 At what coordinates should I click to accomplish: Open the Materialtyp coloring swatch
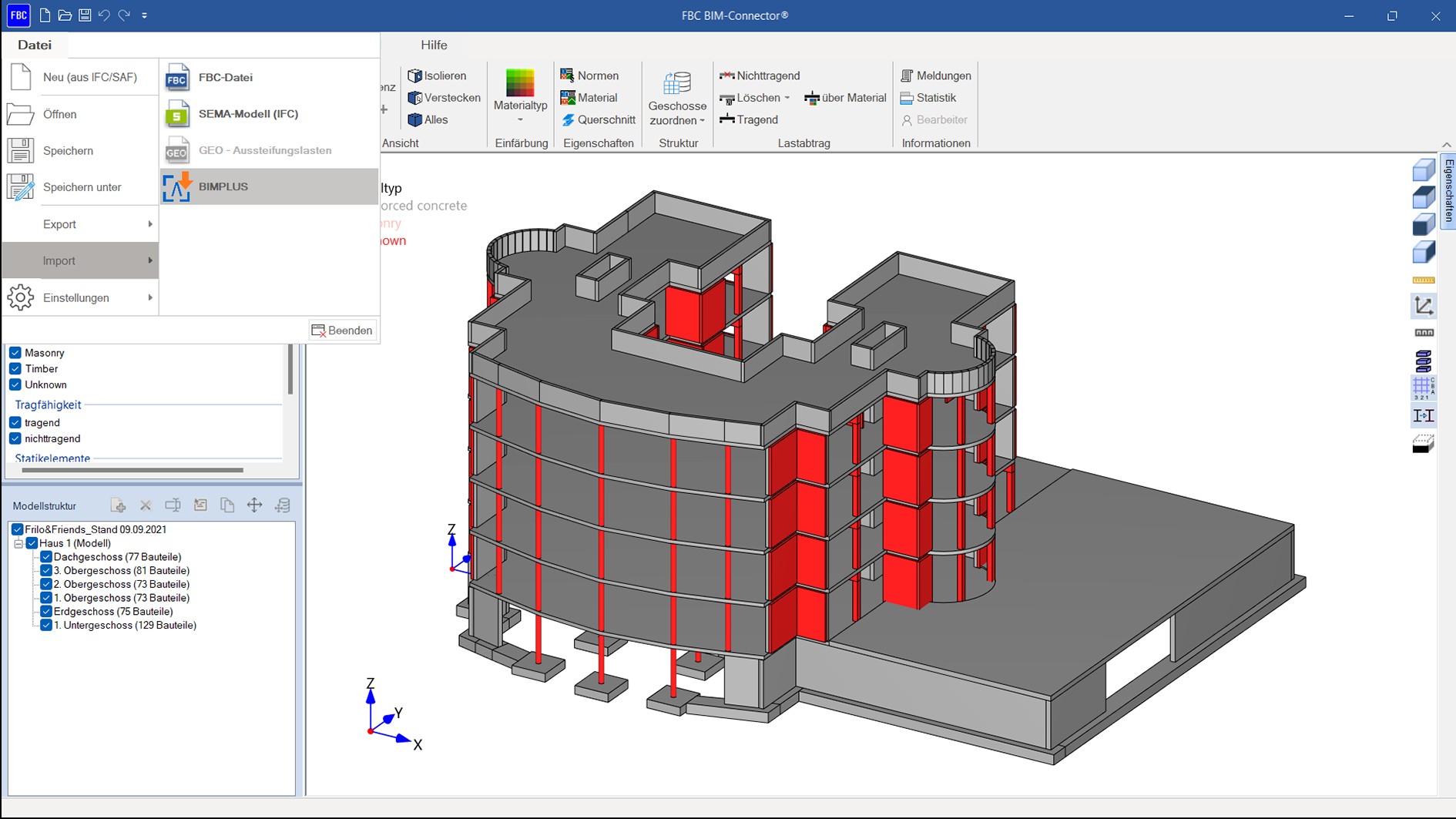(x=520, y=83)
